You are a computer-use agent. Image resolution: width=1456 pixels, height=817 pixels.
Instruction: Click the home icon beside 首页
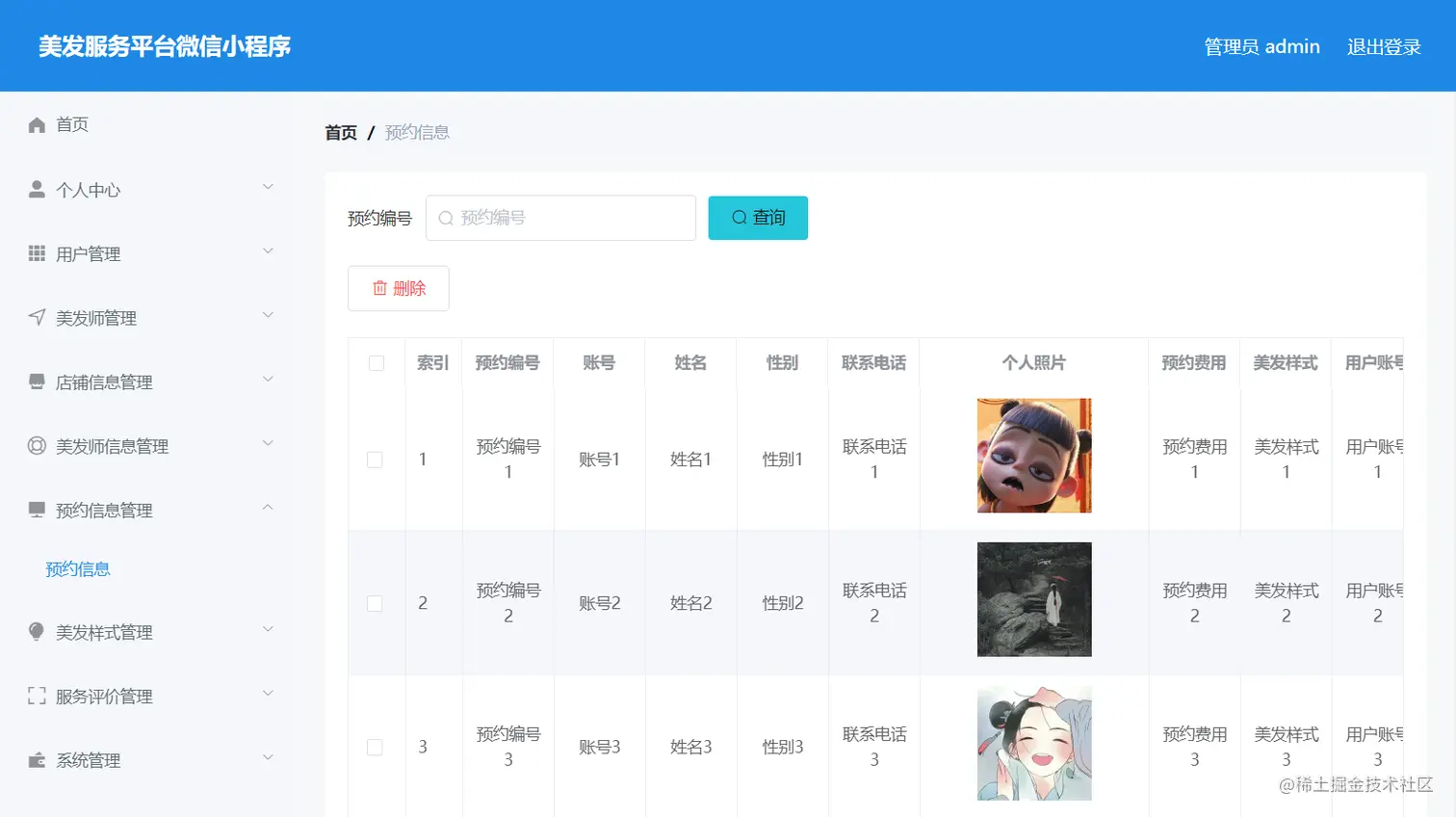pos(37,125)
